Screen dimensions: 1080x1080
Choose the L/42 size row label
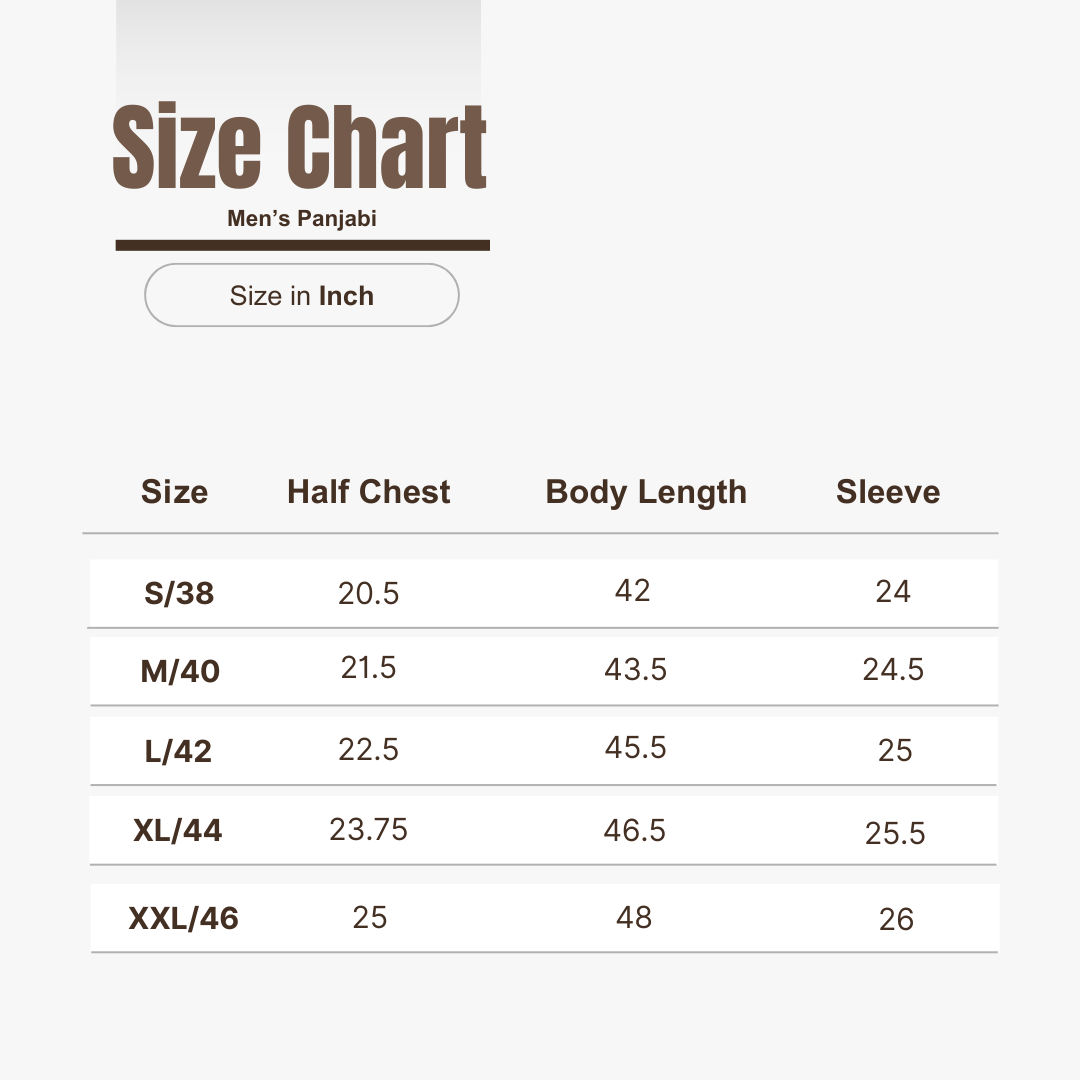click(179, 751)
